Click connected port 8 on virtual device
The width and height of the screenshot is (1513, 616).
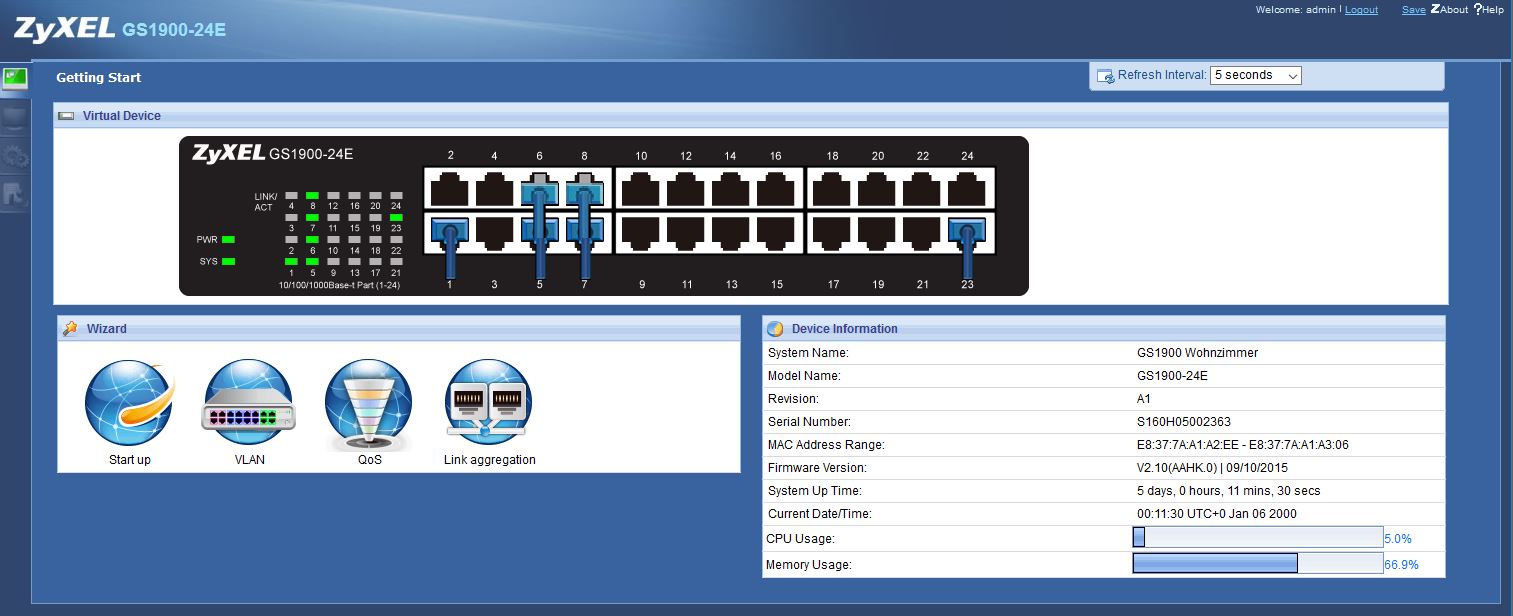(x=585, y=188)
